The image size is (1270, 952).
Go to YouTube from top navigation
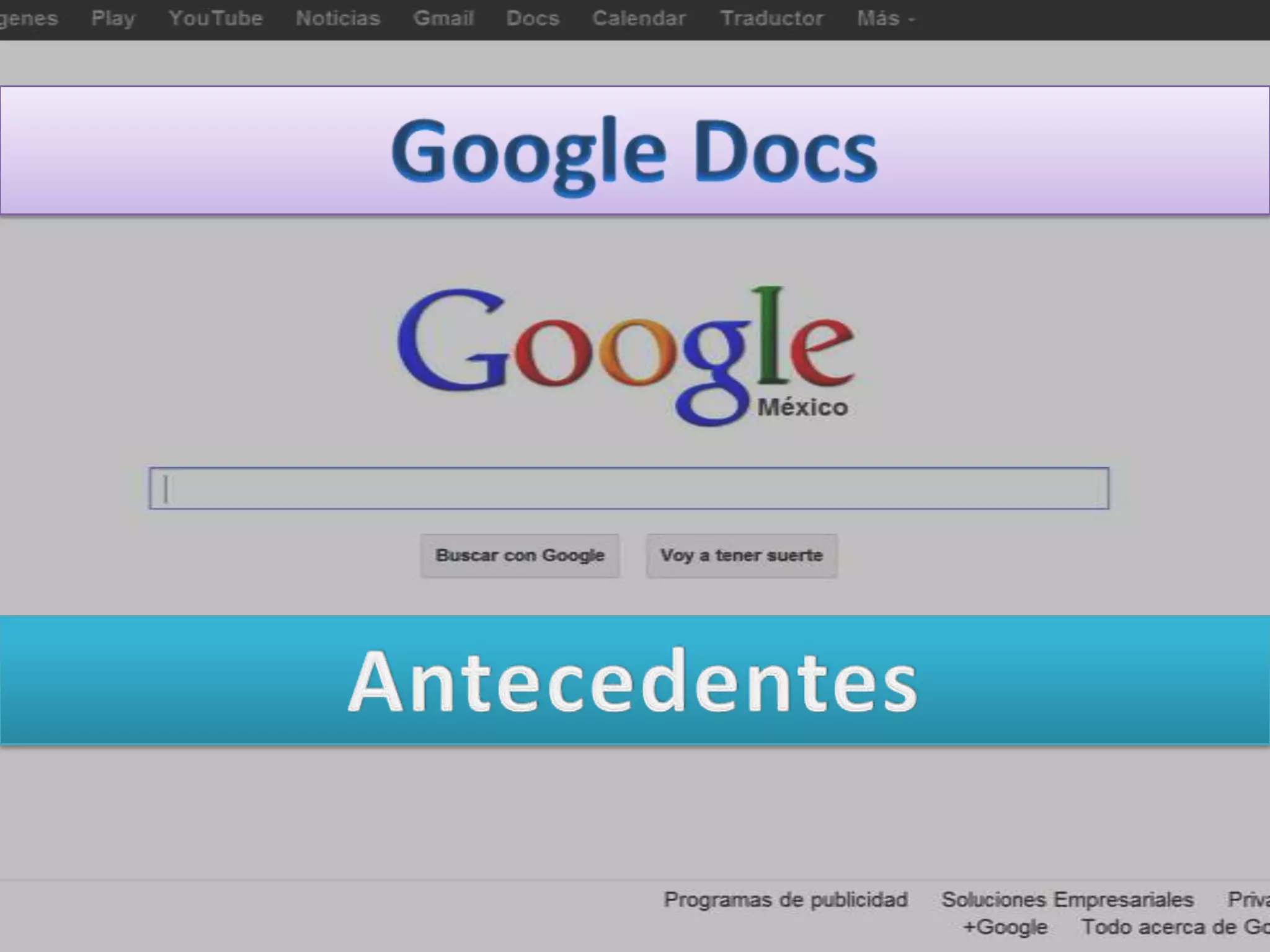(x=216, y=19)
